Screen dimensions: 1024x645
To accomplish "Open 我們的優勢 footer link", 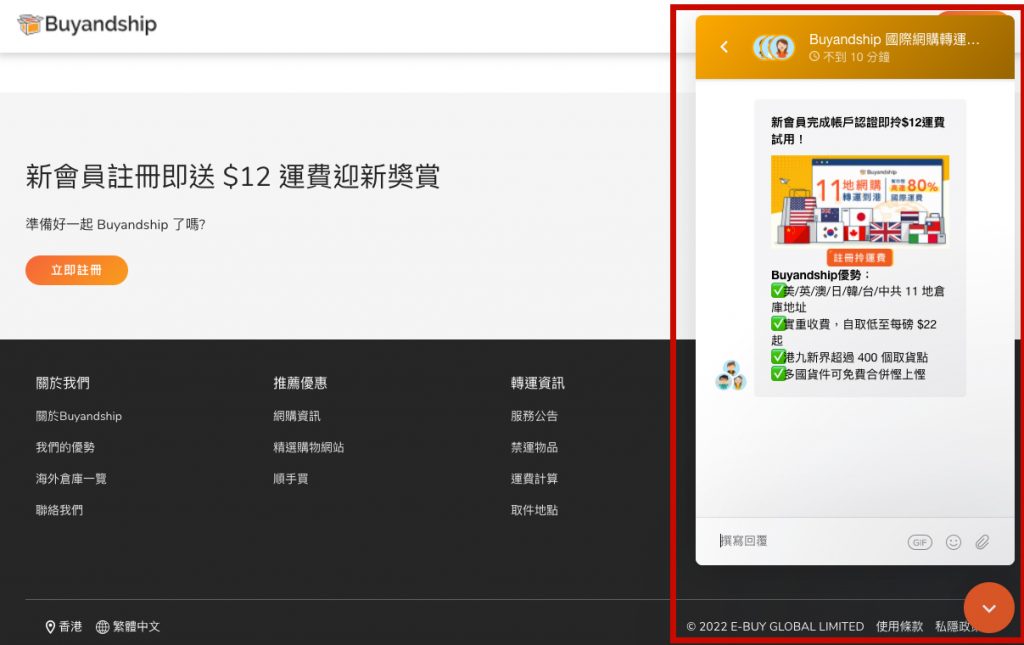I will click(x=65, y=448).
